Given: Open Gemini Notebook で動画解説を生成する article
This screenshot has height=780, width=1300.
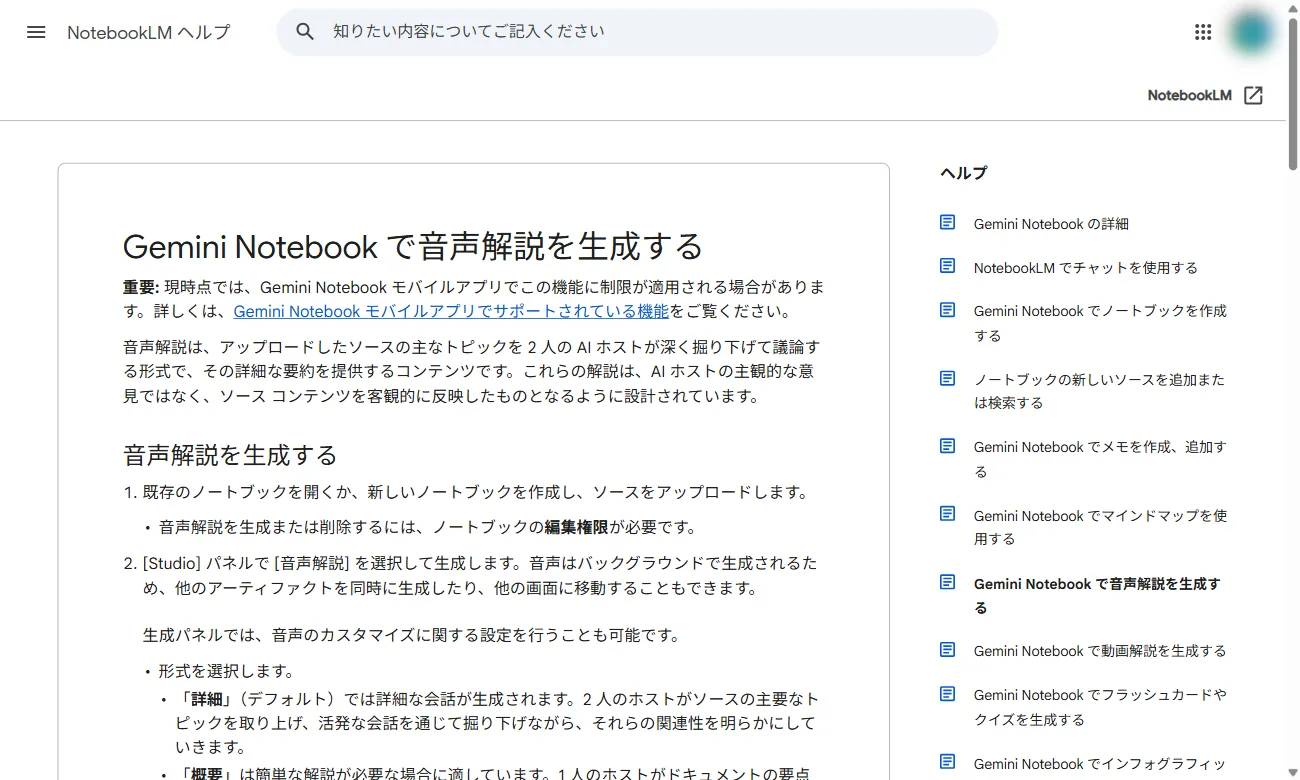Looking at the screenshot, I should [1099, 651].
